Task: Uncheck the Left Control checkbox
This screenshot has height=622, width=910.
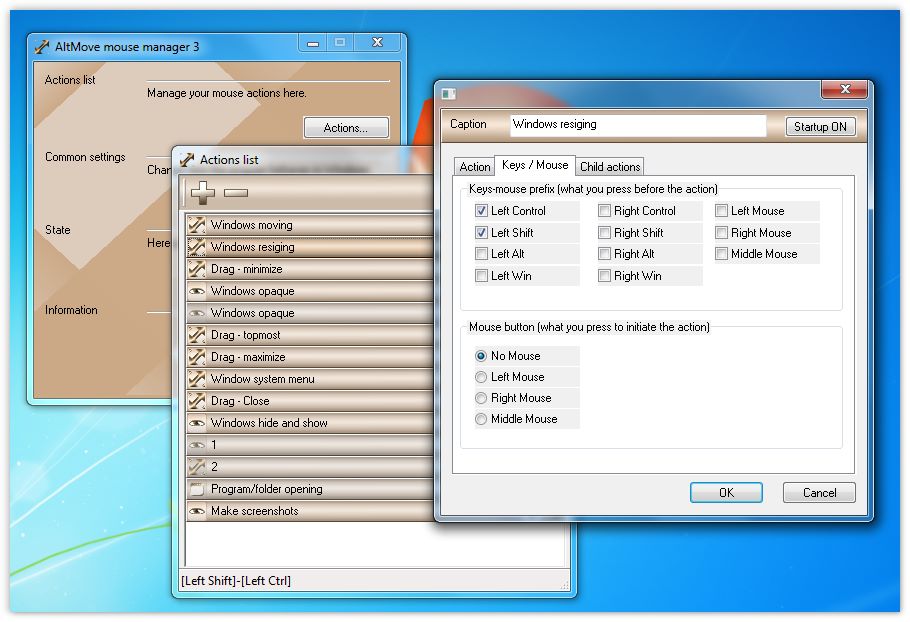Action: pyautogui.click(x=482, y=211)
